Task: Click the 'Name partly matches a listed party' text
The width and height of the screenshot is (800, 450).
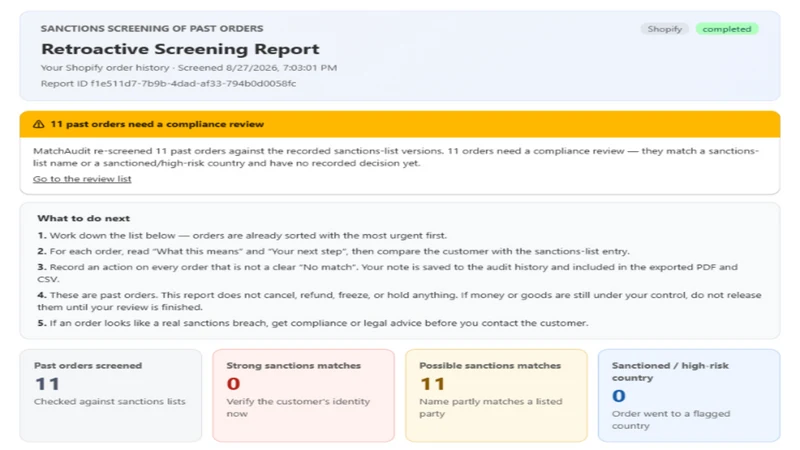Action: 491,408
